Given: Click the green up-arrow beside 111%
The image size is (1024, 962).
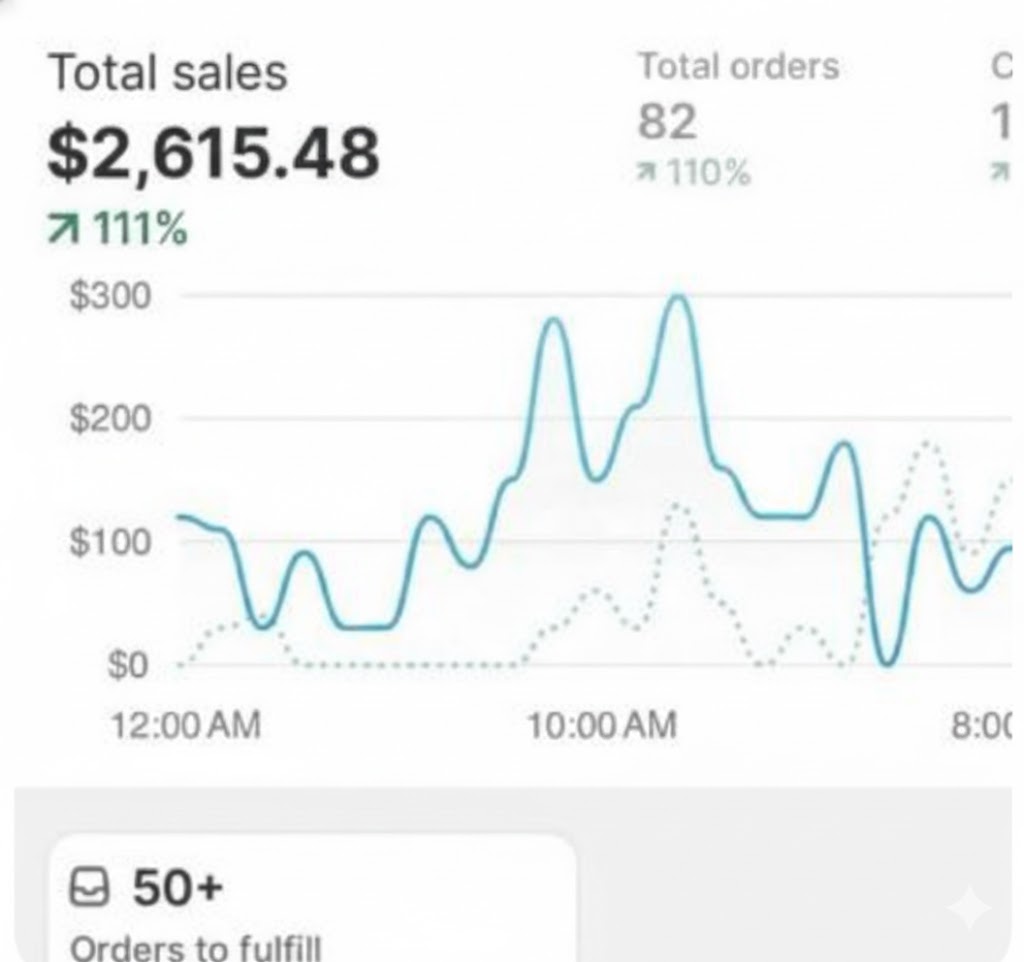Looking at the screenshot, I should click(x=63, y=232).
